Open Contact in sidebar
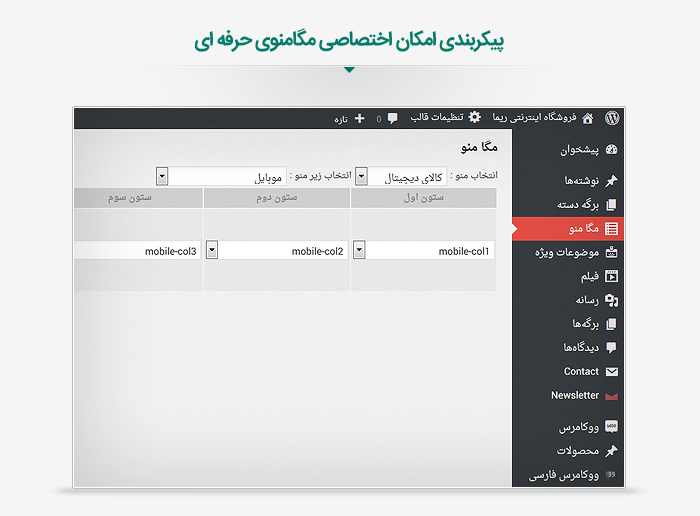Image resolution: width=700 pixels, height=516 pixels. [x=581, y=371]
